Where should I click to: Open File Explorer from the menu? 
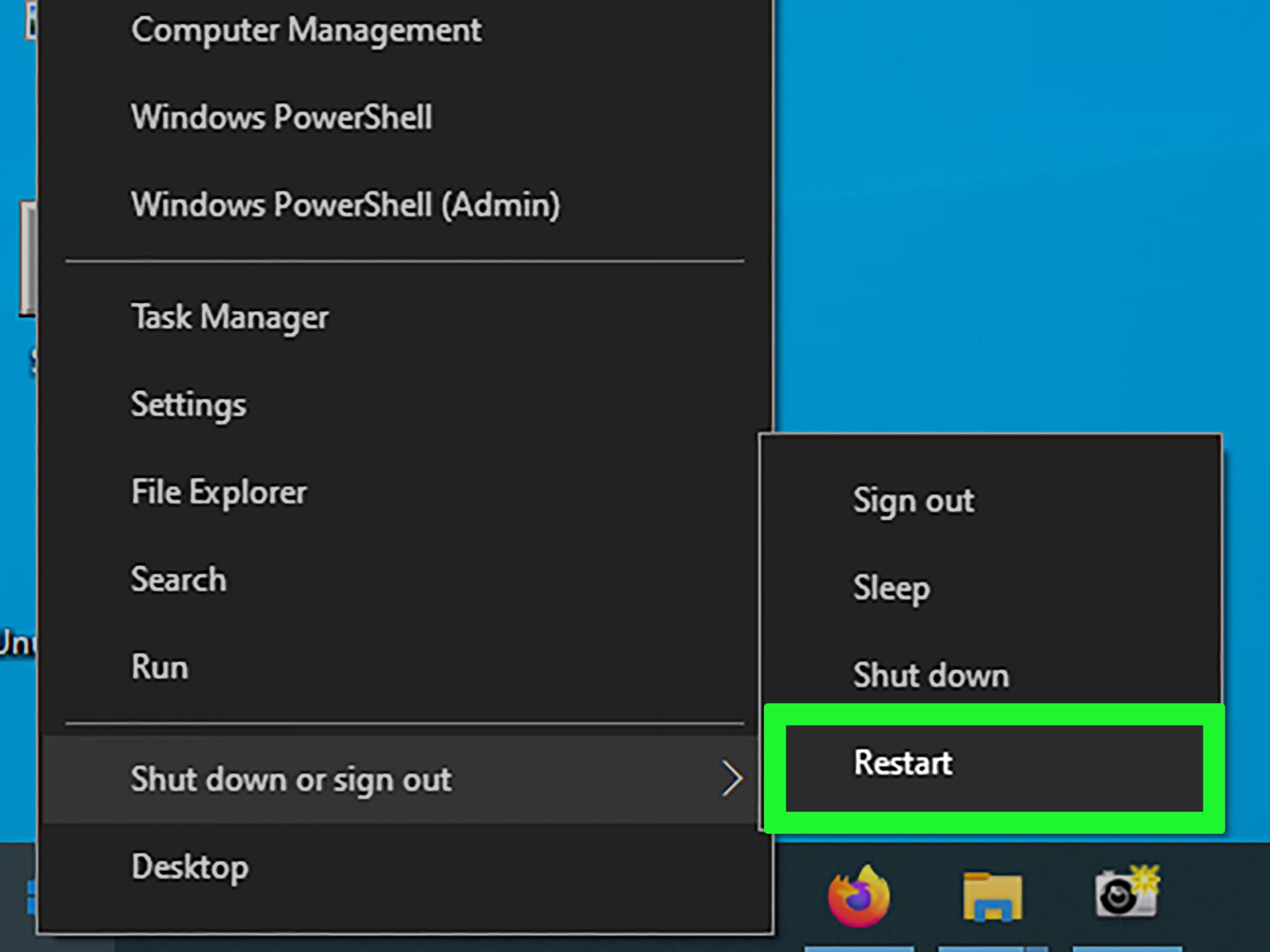tap(219, 491)
